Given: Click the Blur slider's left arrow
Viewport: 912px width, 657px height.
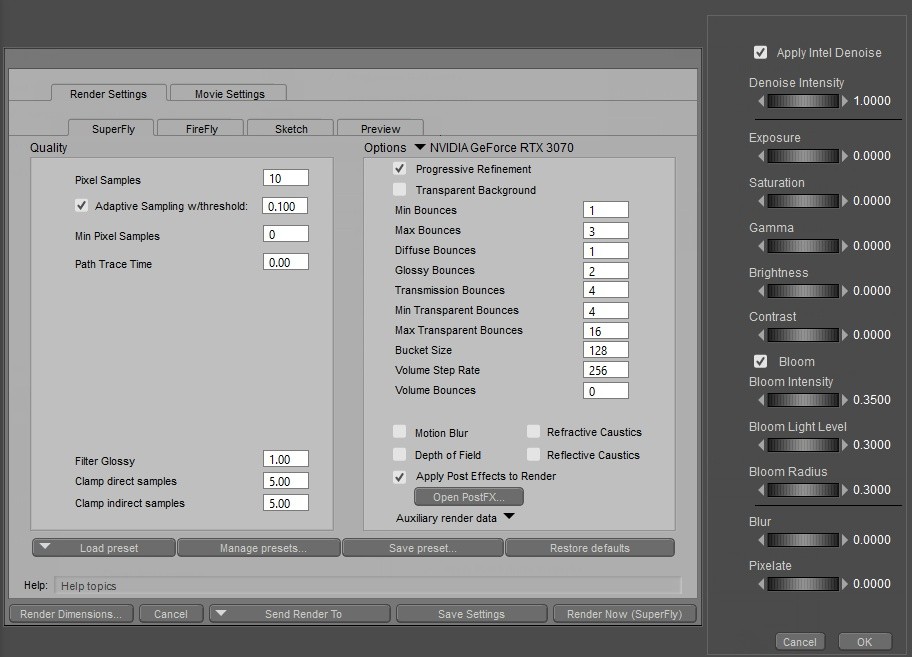Looking at the screenshot, I should (762, 540).
